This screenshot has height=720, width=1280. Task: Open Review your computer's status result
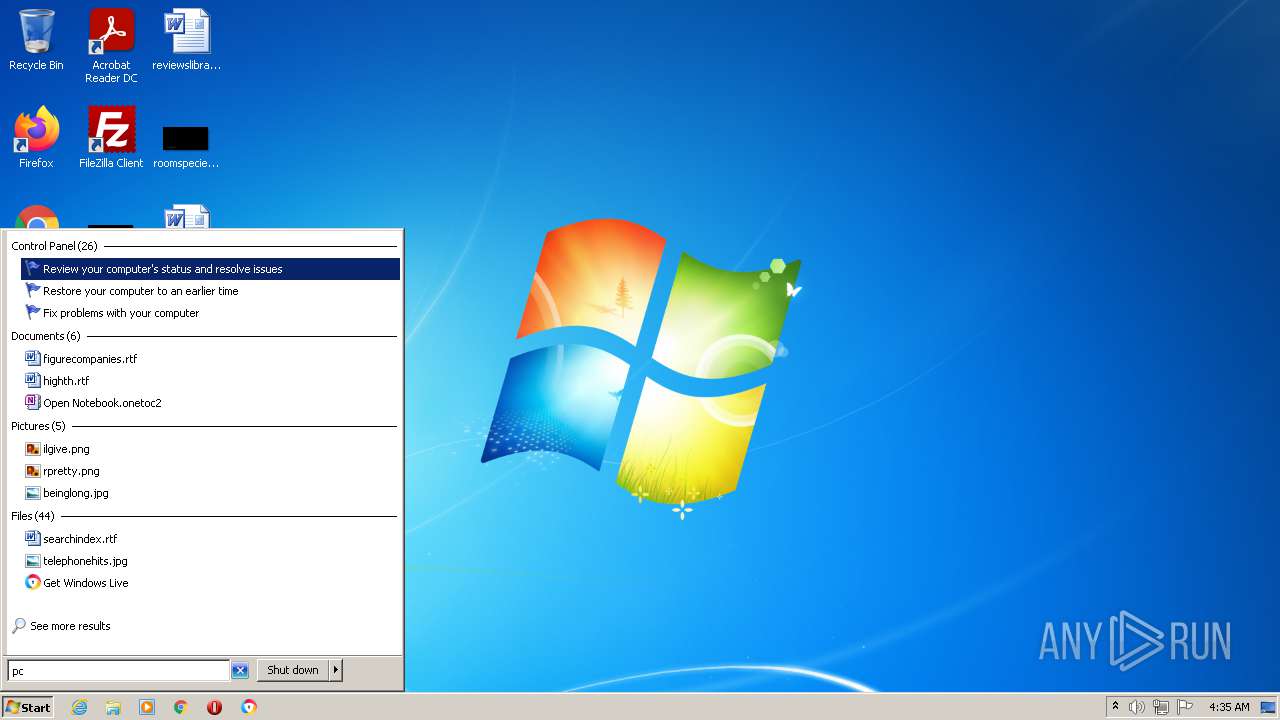210,269
